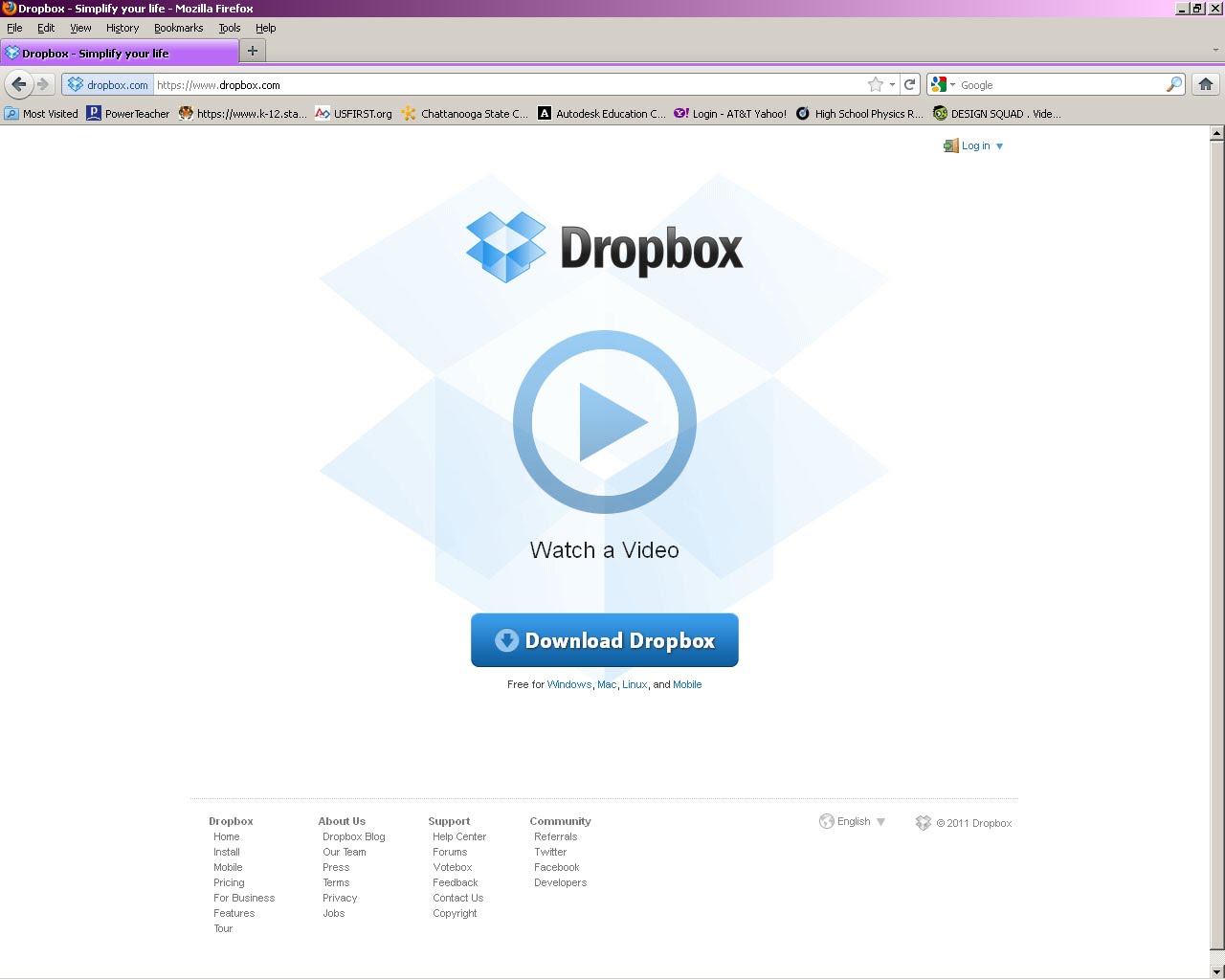Open the Log in dropdown

click(973, 146)
